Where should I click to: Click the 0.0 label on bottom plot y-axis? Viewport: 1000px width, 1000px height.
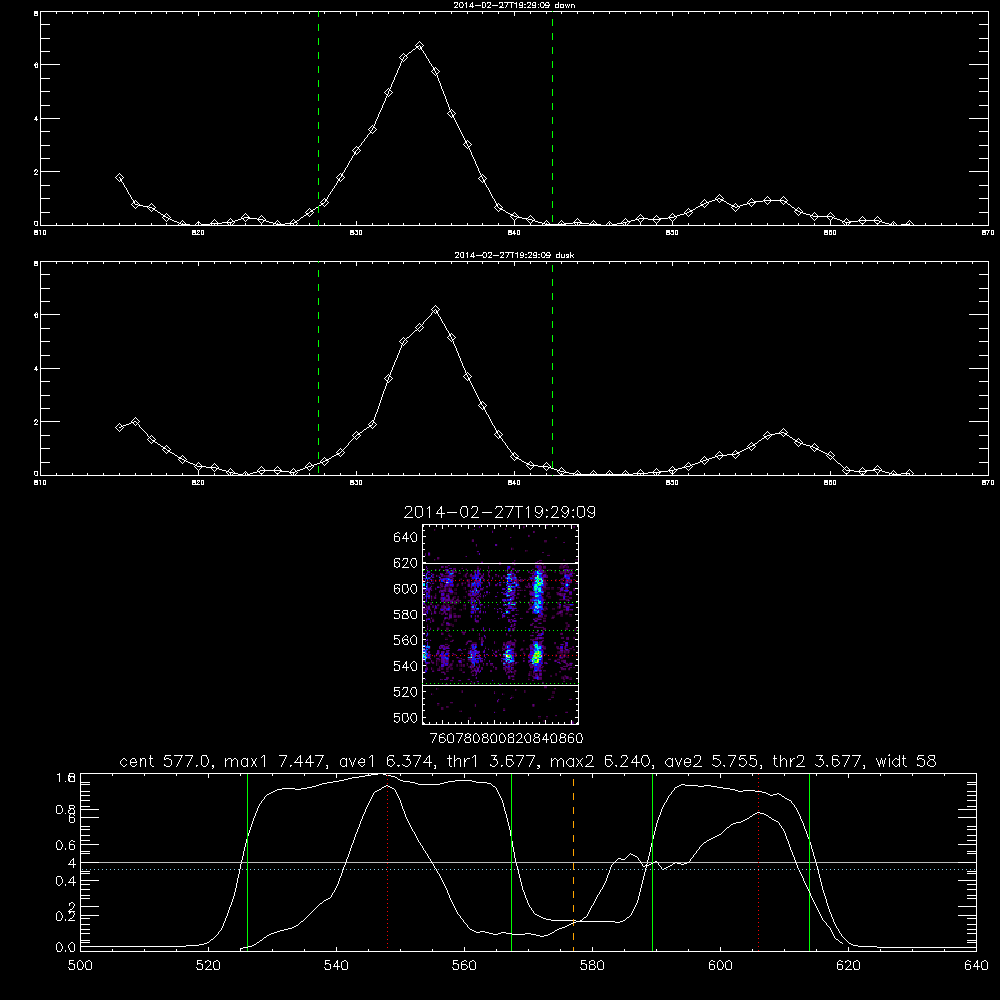pos(66,948)
